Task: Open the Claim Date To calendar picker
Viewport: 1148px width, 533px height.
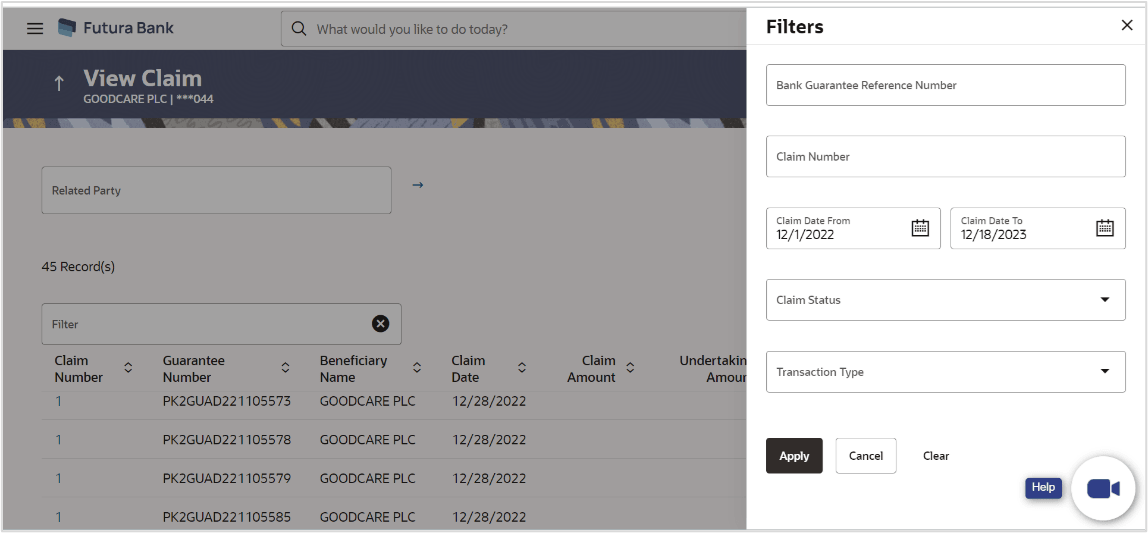Action: (1104, 228)
